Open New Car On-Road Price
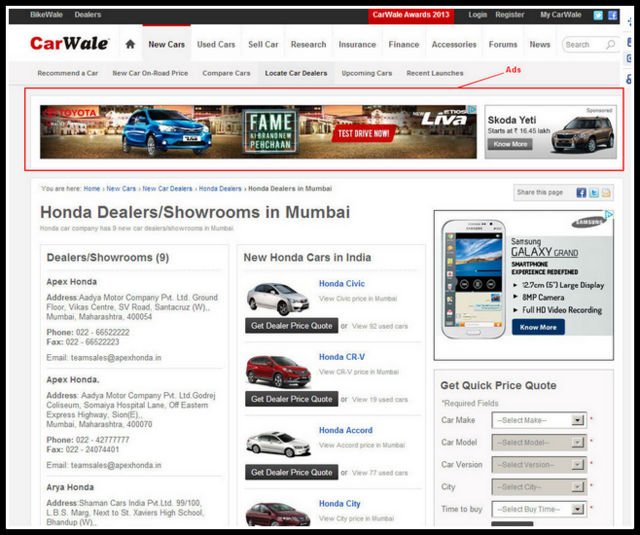Viewport: 640px width, 535px height. point(150,73)
